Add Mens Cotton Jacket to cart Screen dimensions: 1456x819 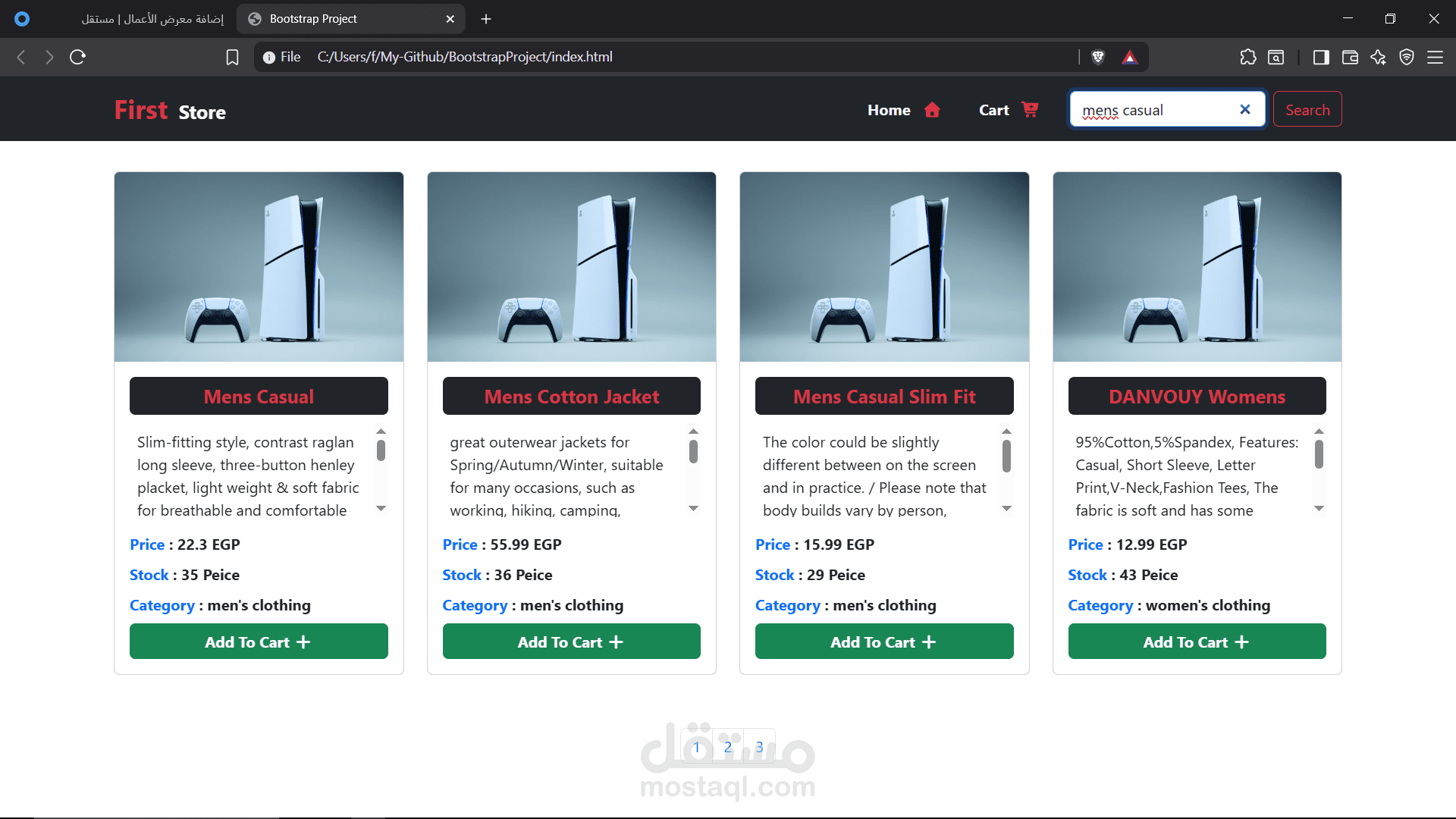571,642
